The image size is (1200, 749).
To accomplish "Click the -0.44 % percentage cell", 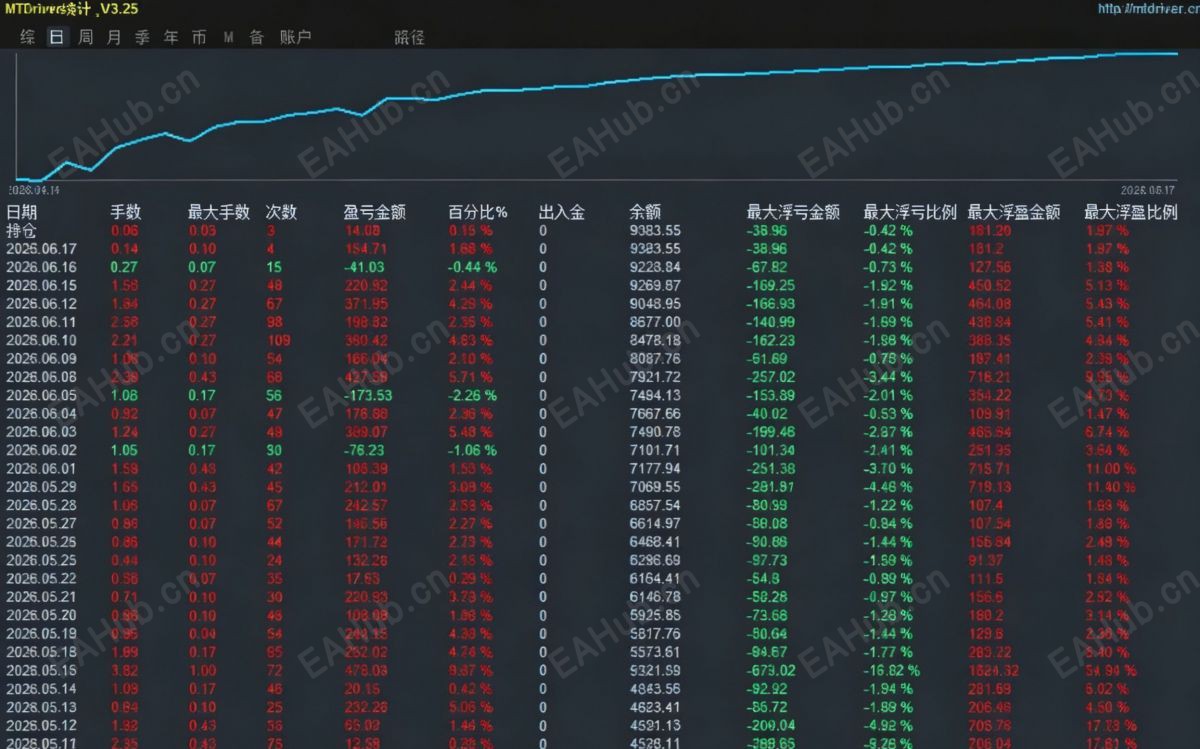I will point(471,267).
